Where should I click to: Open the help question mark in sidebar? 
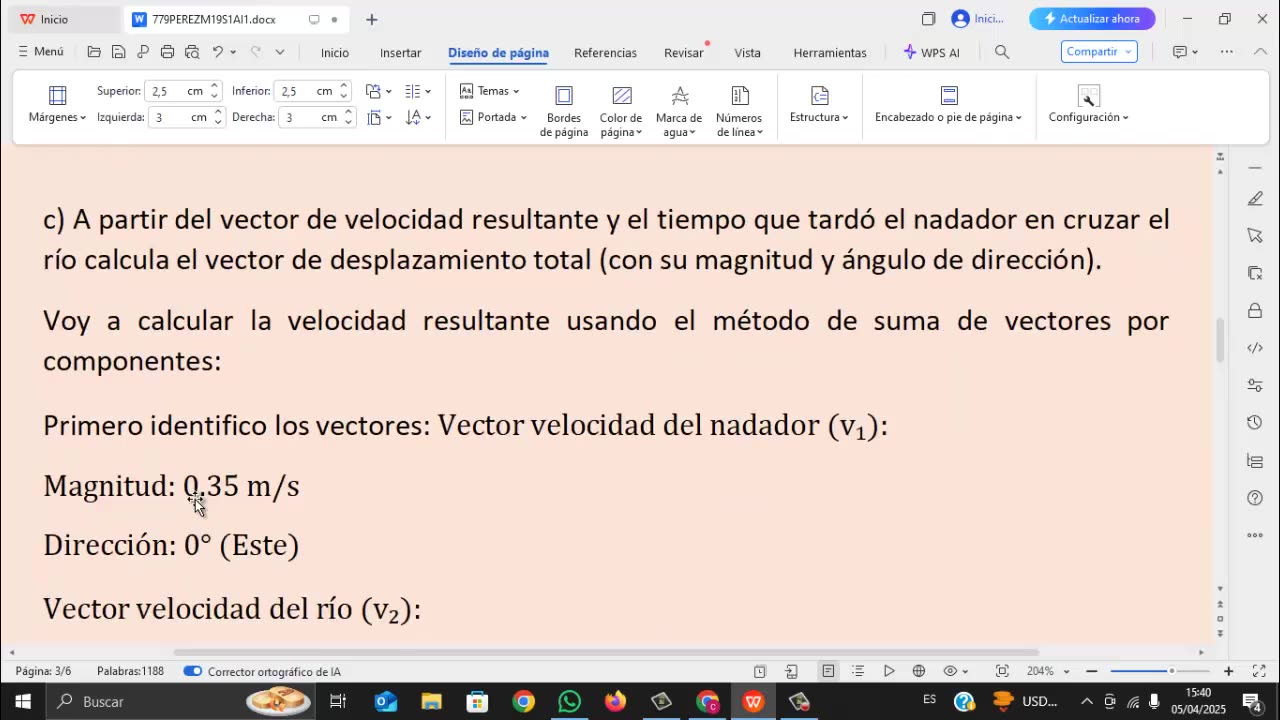click(1255, 497)
